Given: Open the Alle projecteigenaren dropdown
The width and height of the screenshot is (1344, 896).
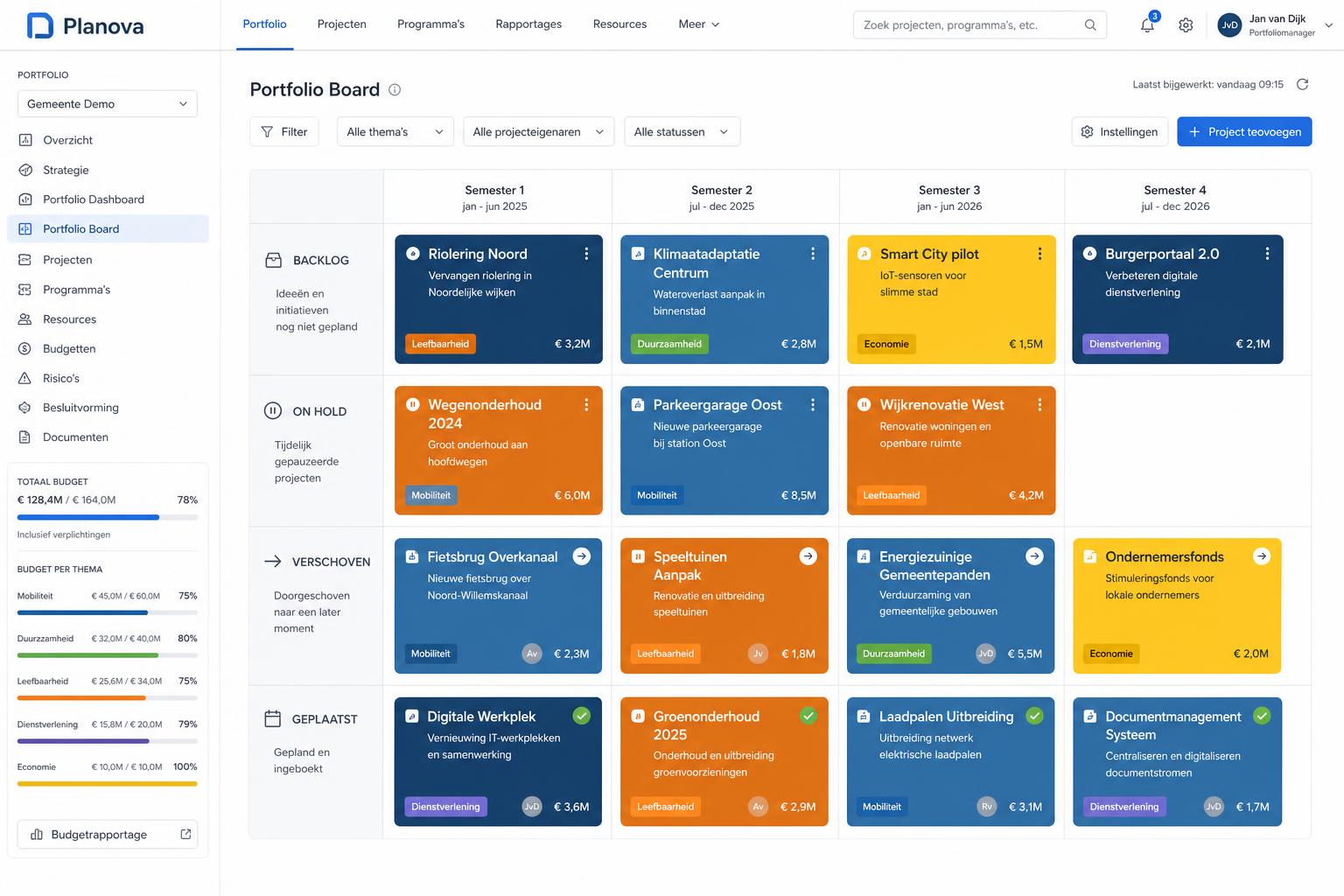Looking at the screenshot, I should [x=539, y=132].
